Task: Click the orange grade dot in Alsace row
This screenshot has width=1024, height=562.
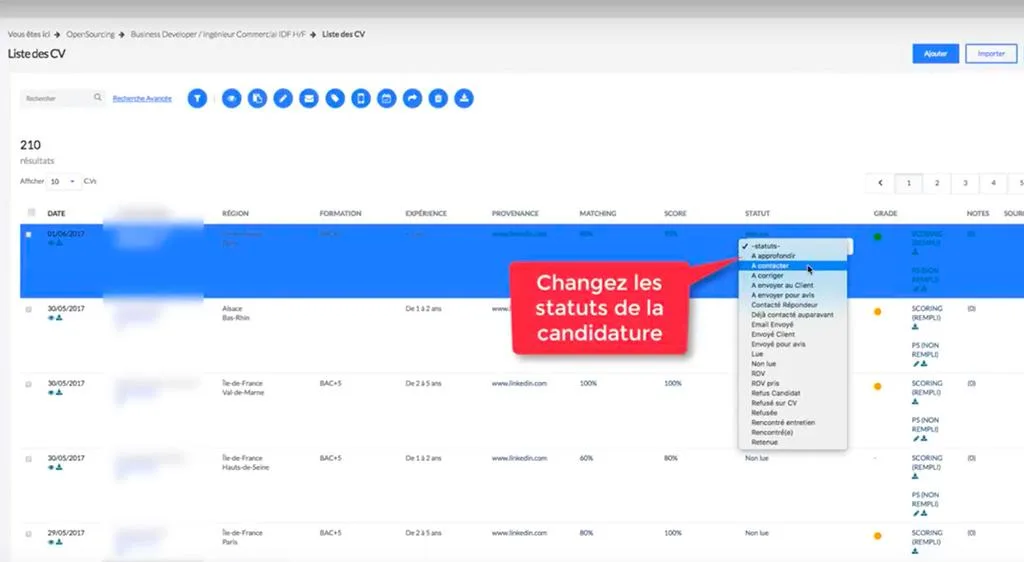Action: [878, 312]
